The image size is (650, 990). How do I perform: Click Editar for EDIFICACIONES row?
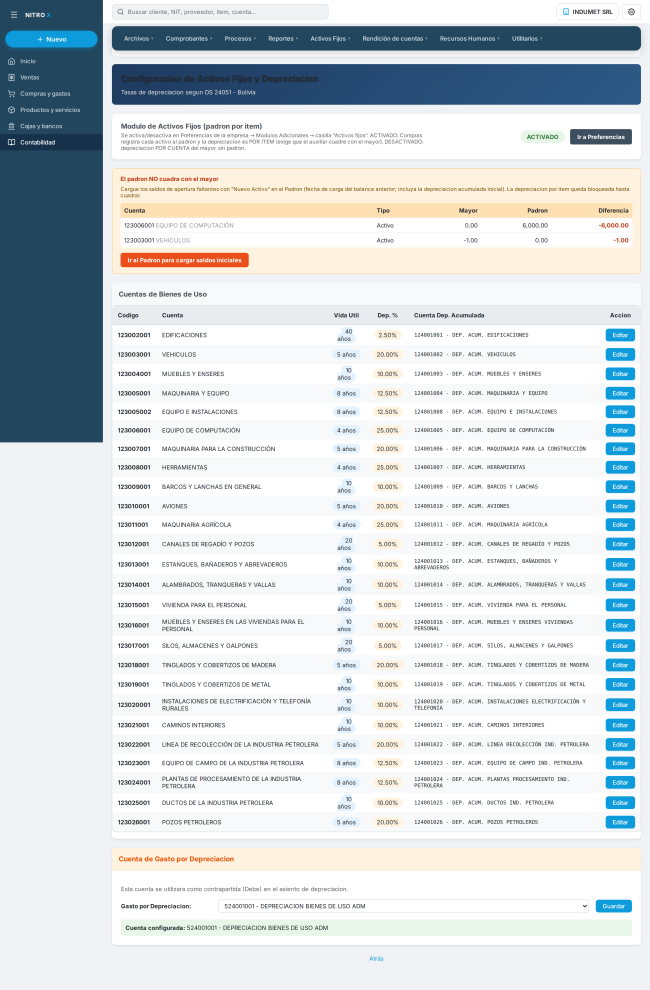[620, 335]
